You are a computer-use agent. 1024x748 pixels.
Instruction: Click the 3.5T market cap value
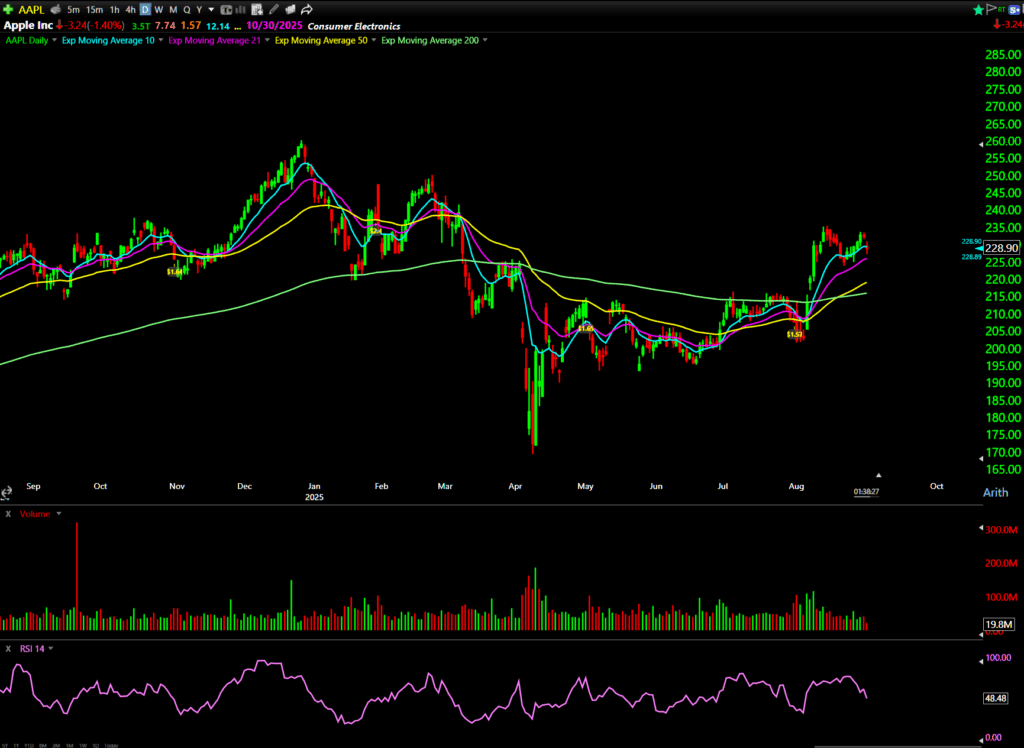[x=140, y=26]
